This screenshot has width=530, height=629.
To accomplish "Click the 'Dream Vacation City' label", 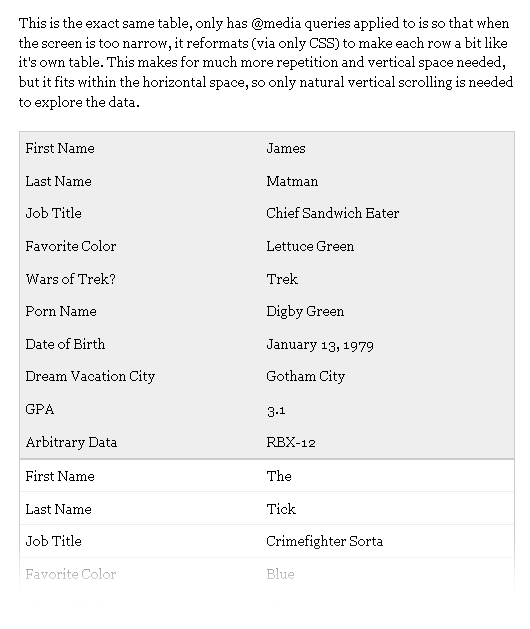I will coord(90,377).
